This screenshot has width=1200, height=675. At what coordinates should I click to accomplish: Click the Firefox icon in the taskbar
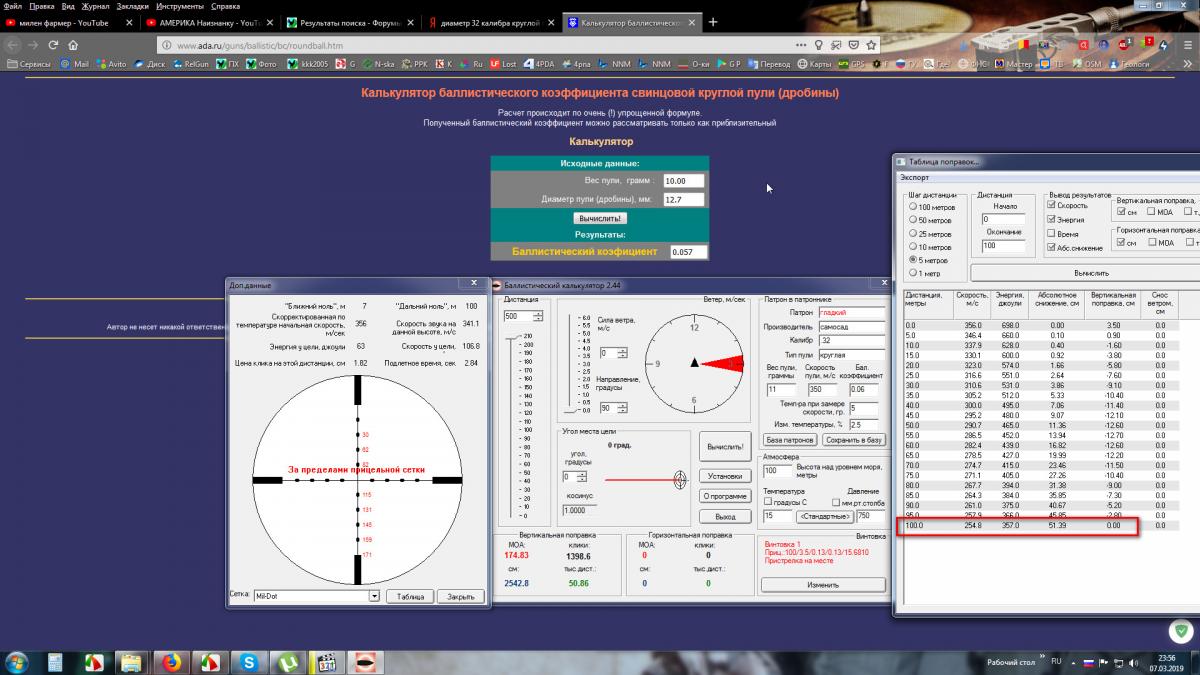[x=170, y=662]
